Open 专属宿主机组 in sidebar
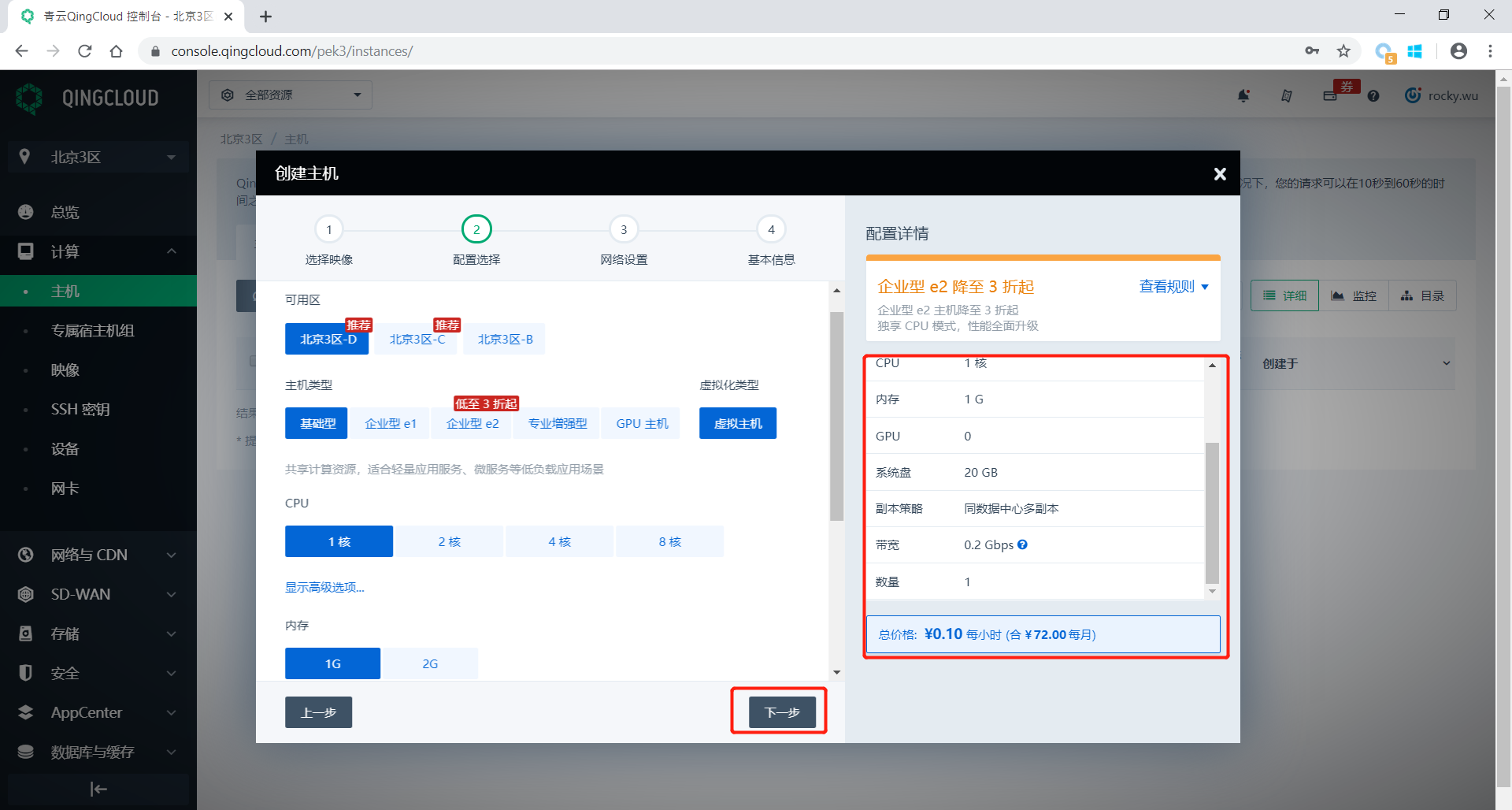This screenshot has height=810, width=1512. 98,330
